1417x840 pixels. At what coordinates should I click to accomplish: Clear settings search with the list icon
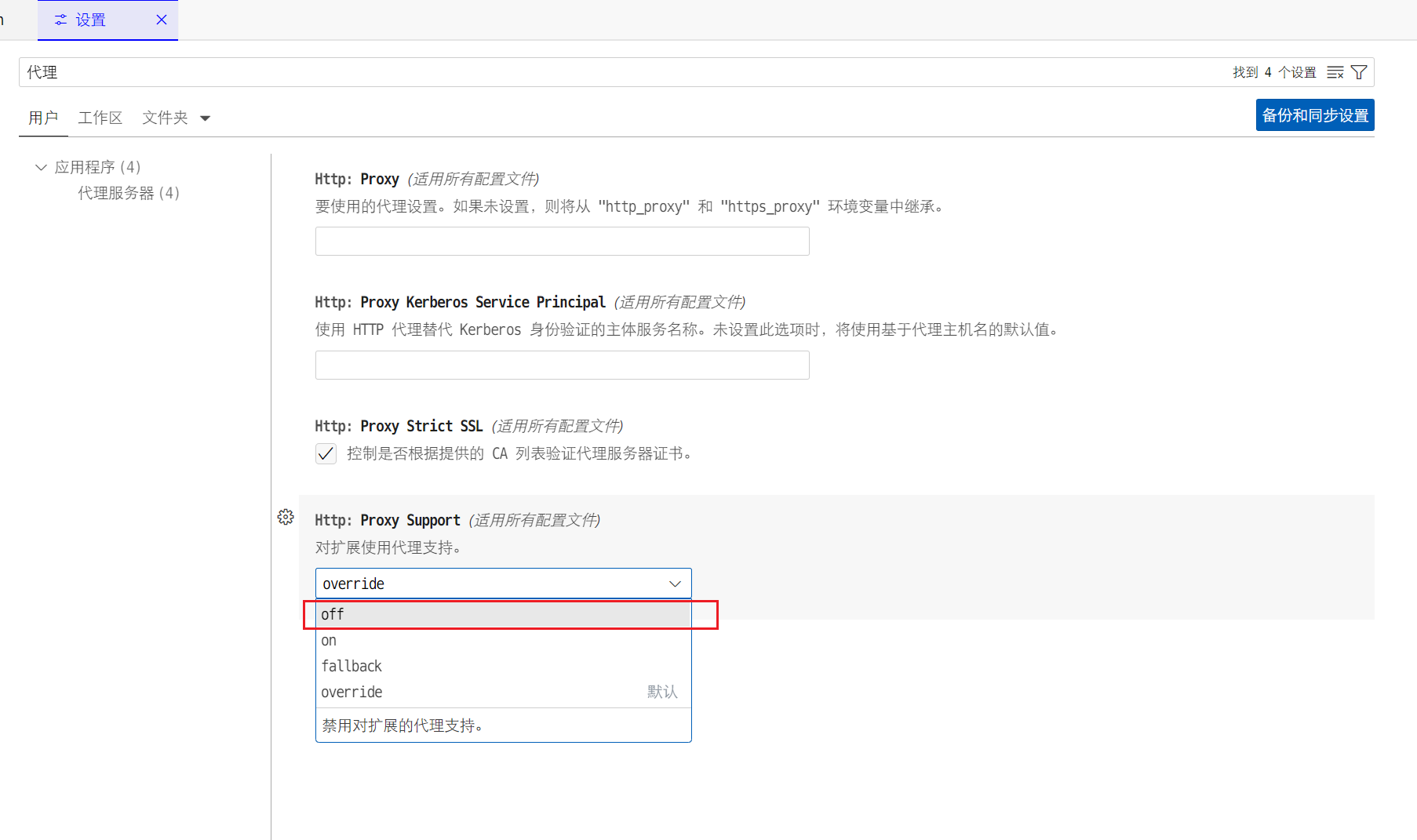click(x=1335, y=72)
